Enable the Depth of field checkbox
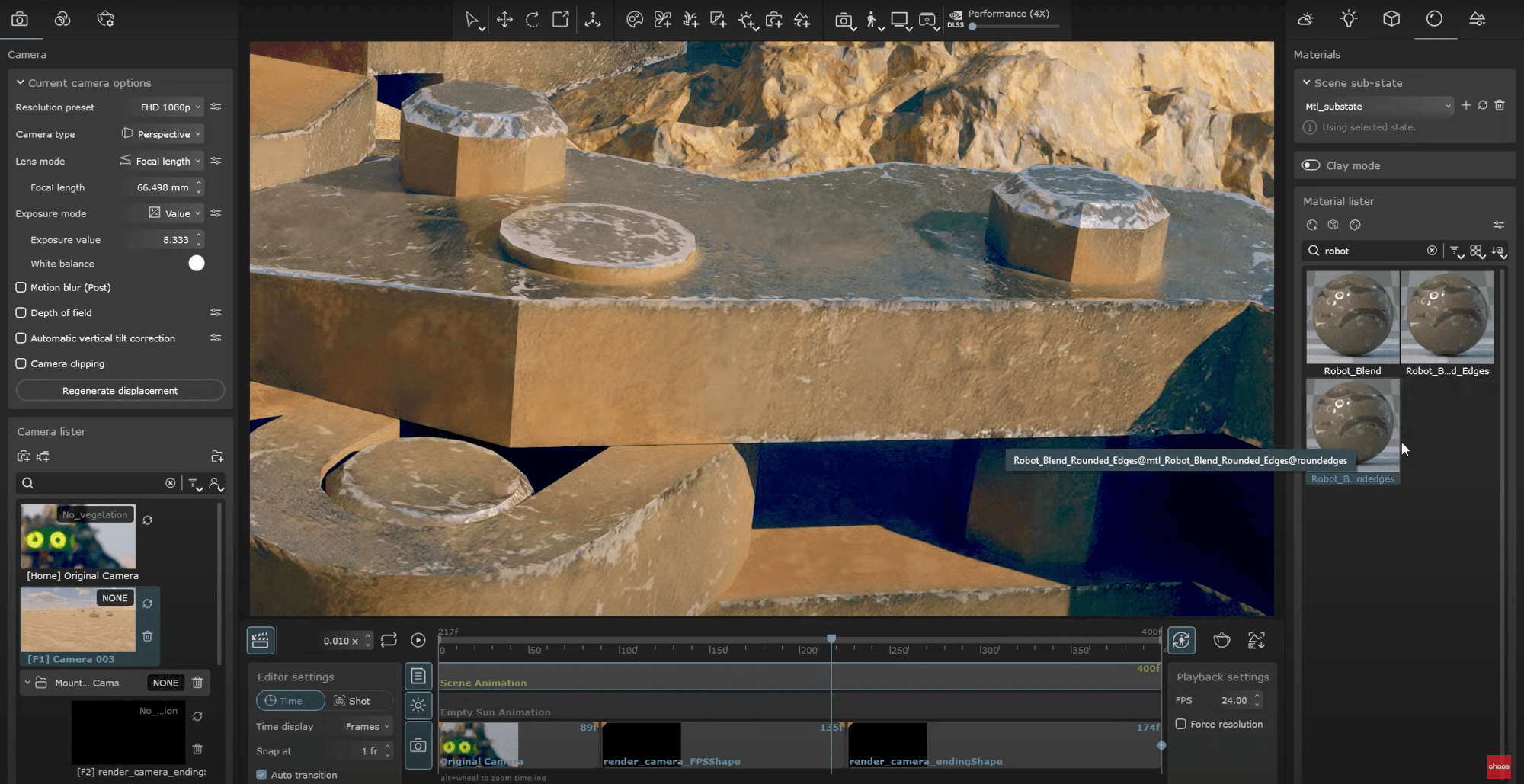The width and height of the screenshot is (1524, 784). click(x=21, y=312)
